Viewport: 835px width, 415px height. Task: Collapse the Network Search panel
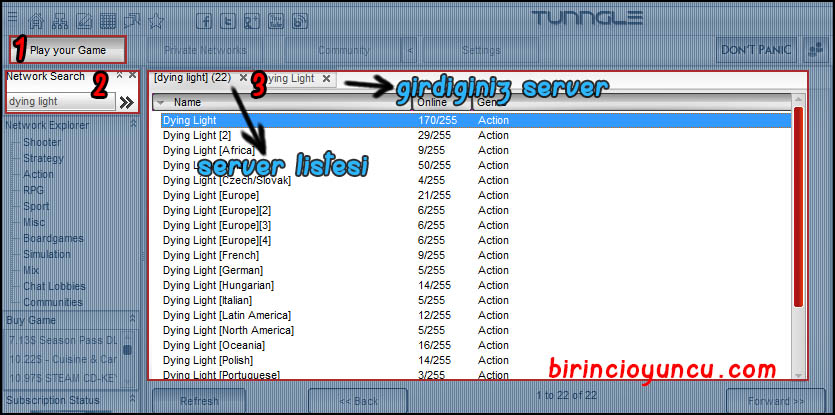[120, 76]
